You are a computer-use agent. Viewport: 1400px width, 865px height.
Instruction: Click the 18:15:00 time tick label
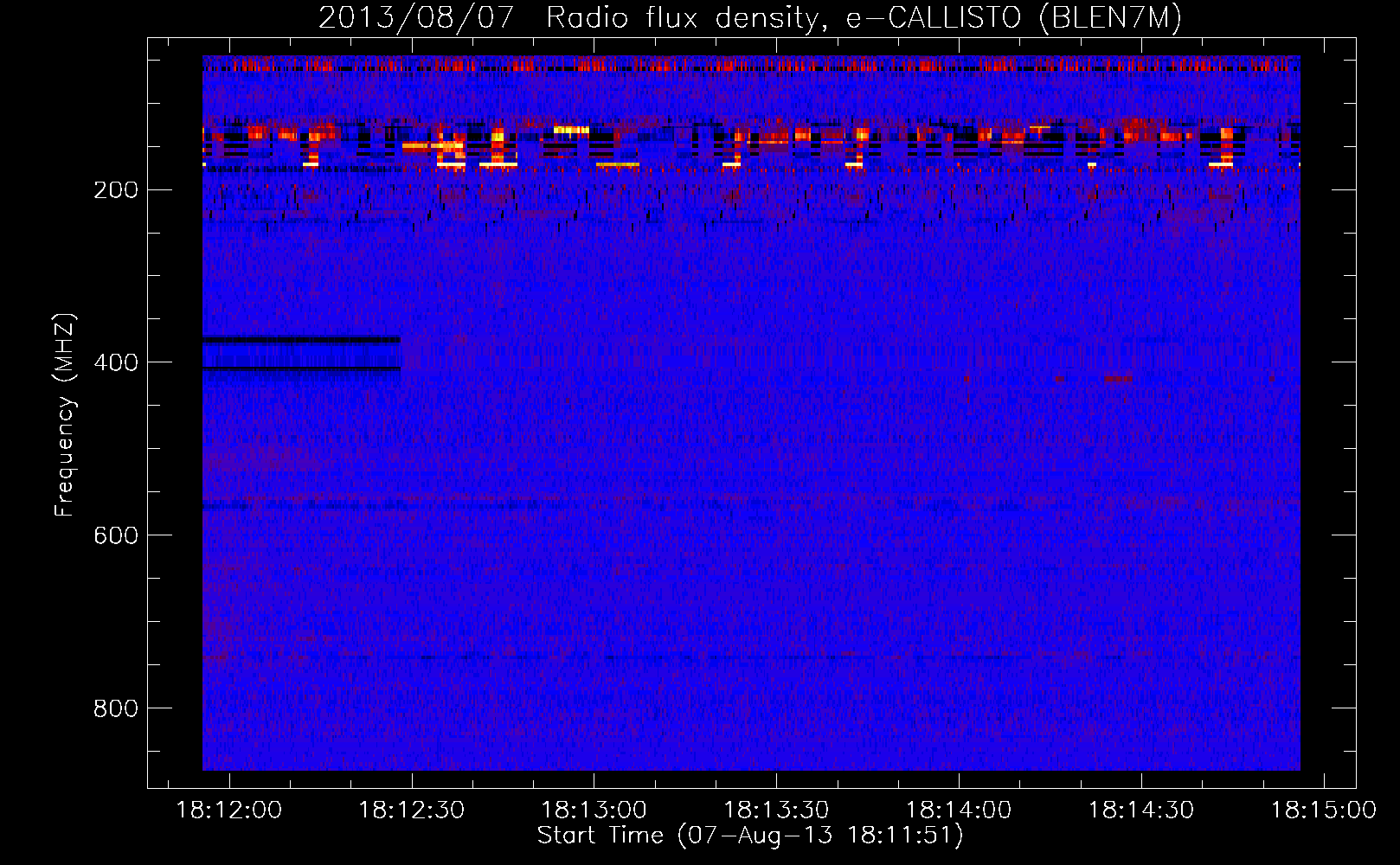[x=1324, y=811]
